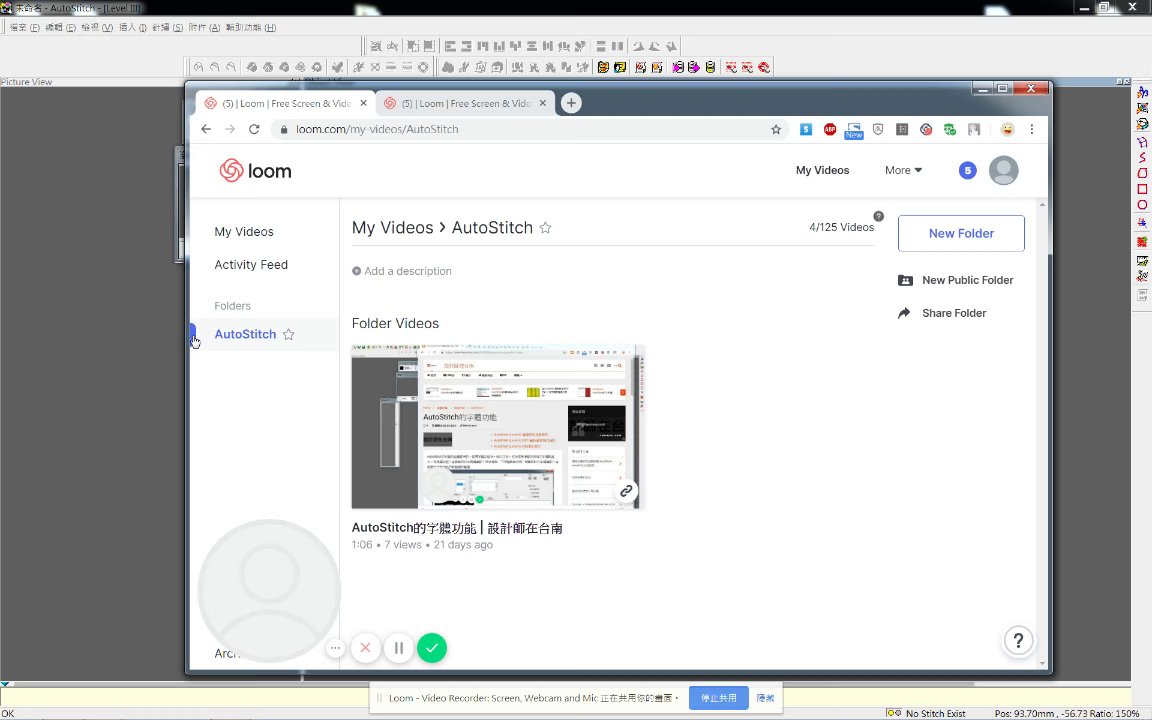
Task: Click the Loom page vertical scrollbar up arrow
Action: (1042, 204)
